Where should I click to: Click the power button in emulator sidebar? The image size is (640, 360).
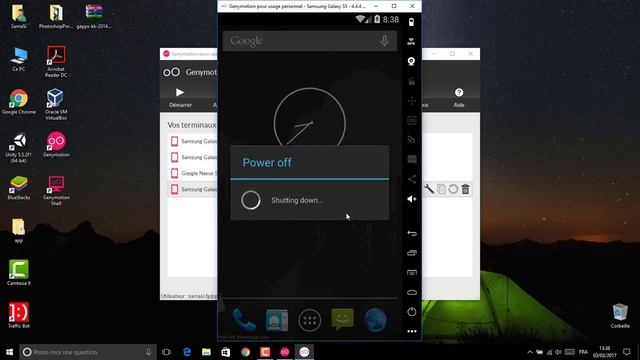(412, 312)
